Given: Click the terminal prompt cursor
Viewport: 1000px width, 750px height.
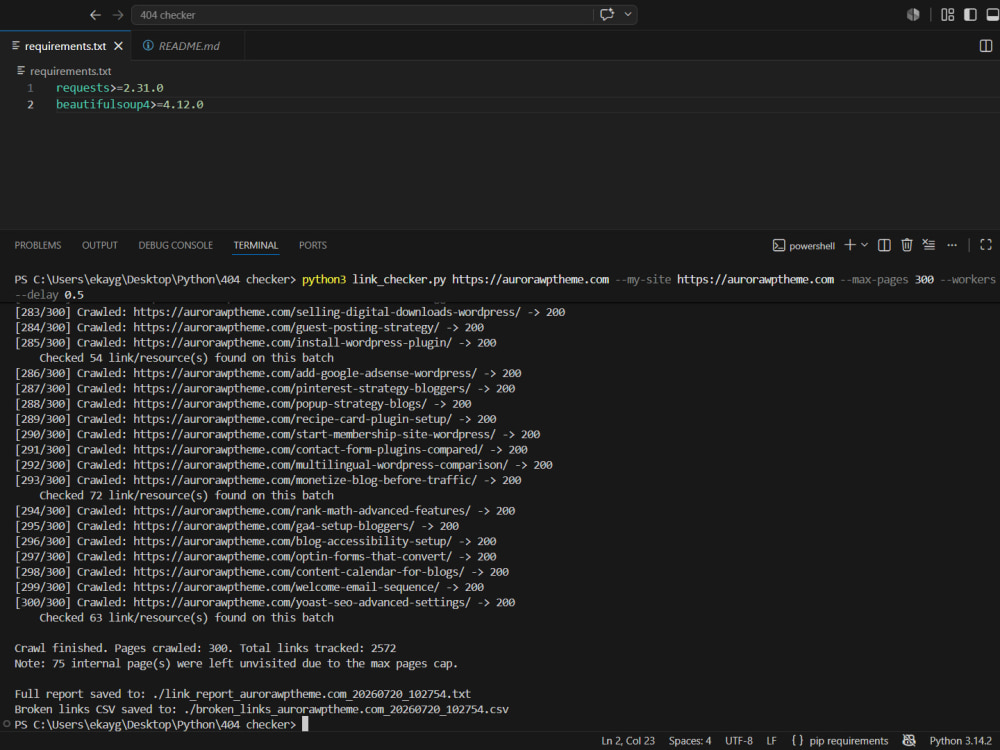Looking at the screenshot, I should (x=305, y=724).
